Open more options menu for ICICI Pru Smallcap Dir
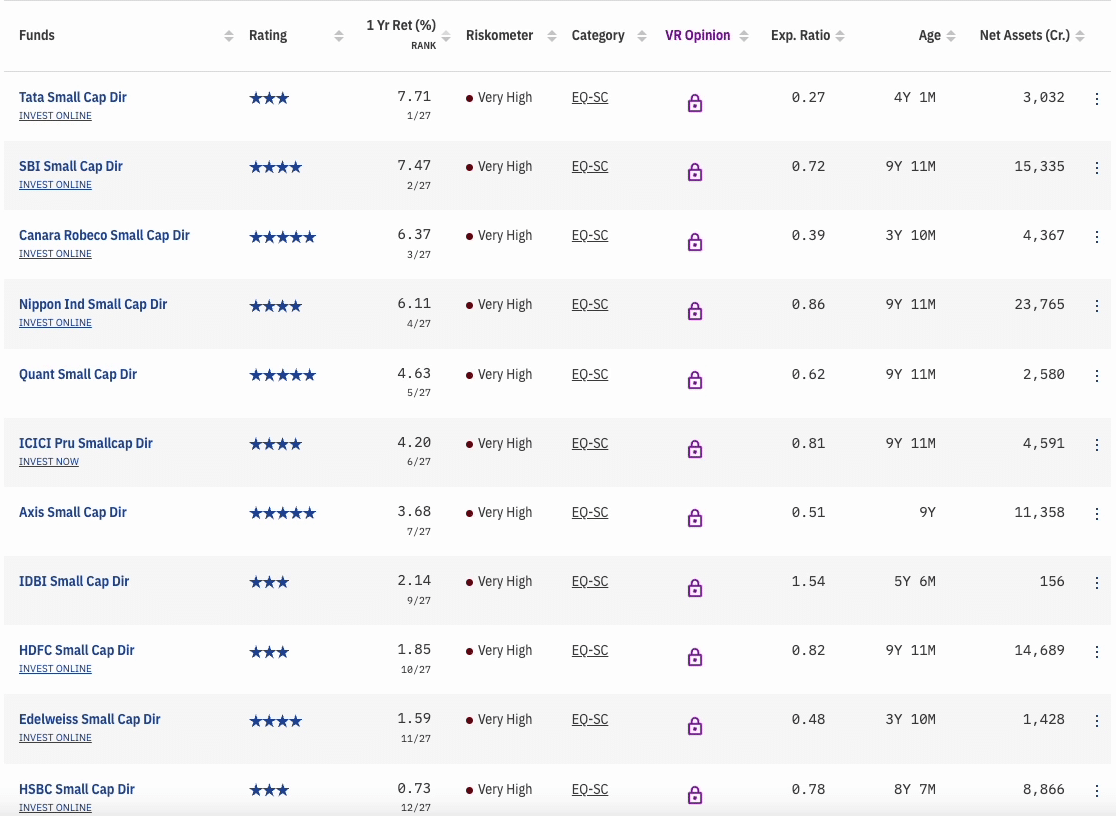 1096,445
